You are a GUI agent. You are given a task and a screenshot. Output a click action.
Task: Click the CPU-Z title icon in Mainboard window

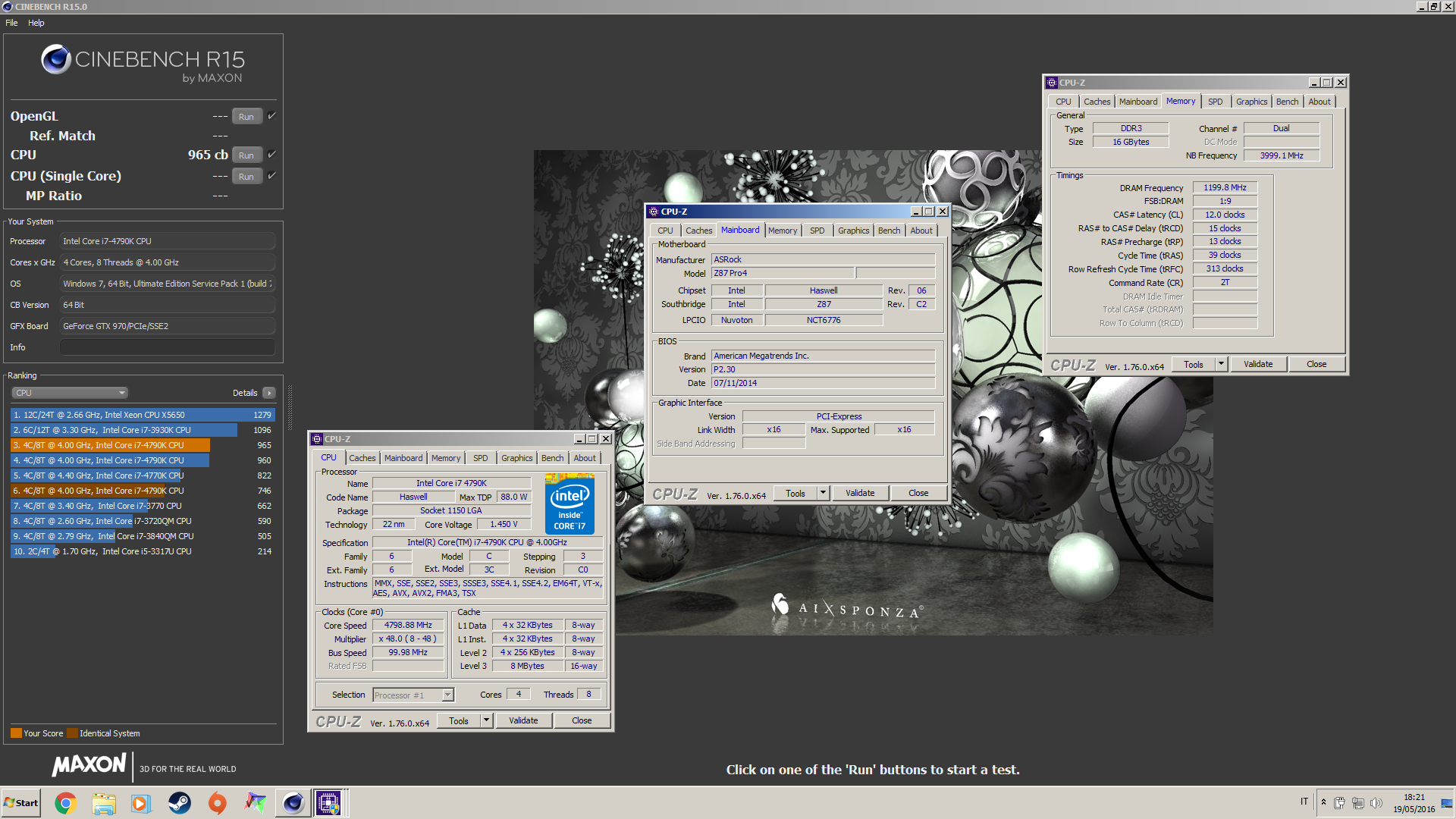[x=654, y=212]
